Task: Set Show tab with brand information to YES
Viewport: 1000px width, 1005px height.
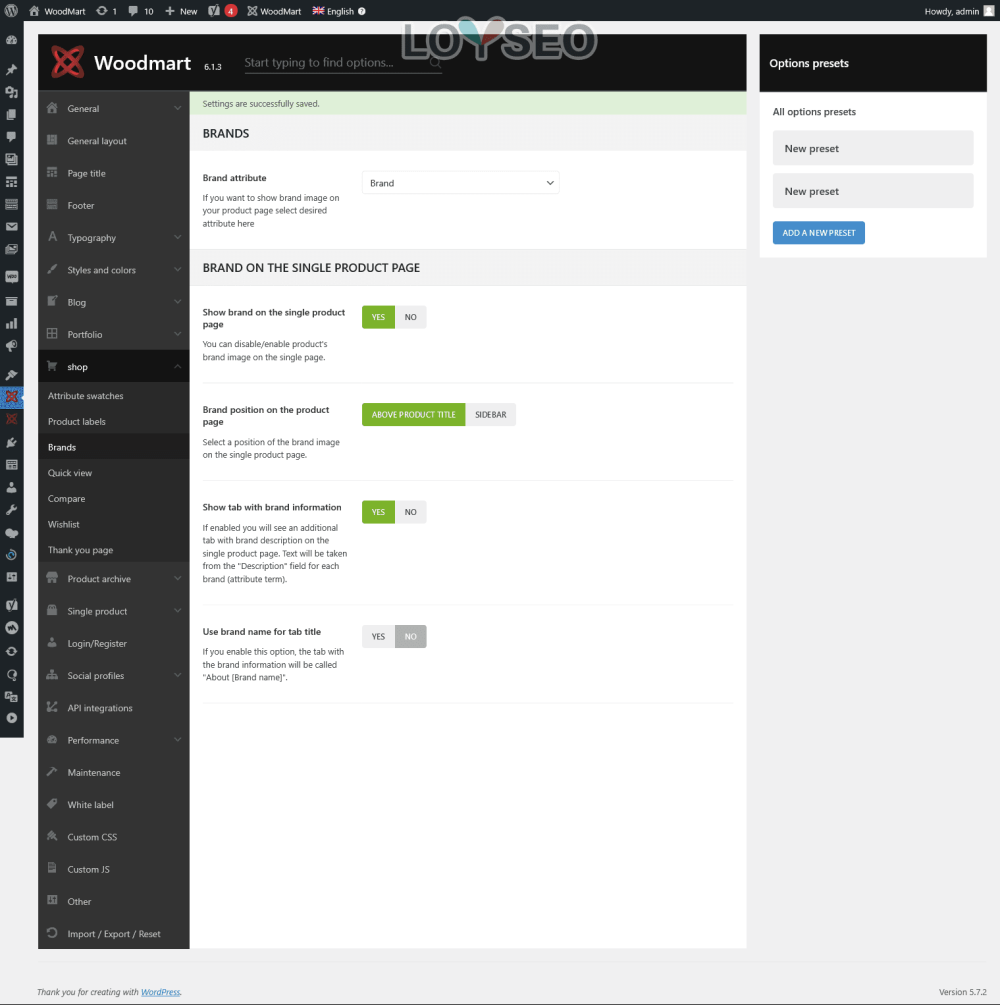Action: point(378,512)
